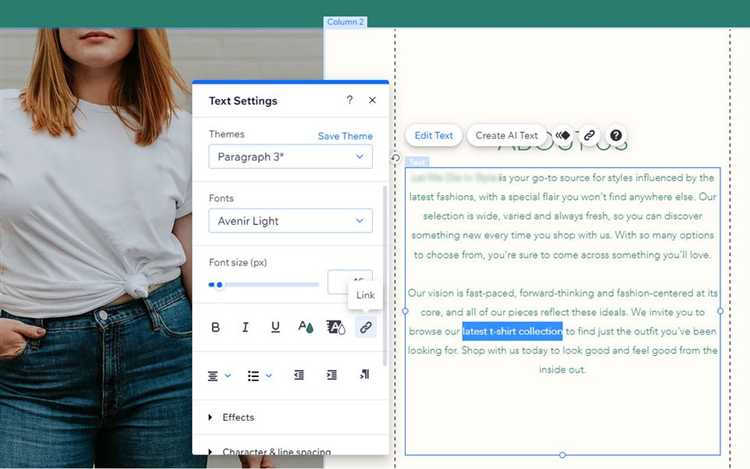
Task: Expand the Effects section
Action: tap(238, 417)
